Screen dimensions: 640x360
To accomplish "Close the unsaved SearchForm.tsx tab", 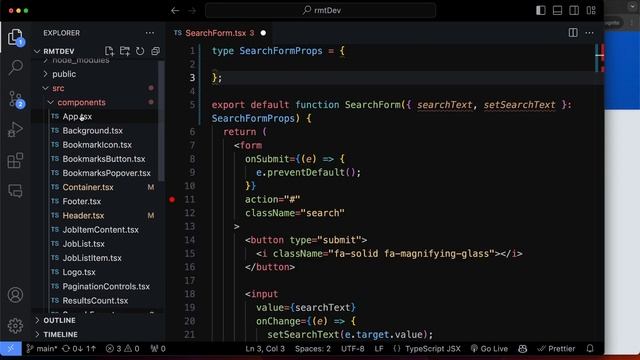I will [x=263, y=33].
